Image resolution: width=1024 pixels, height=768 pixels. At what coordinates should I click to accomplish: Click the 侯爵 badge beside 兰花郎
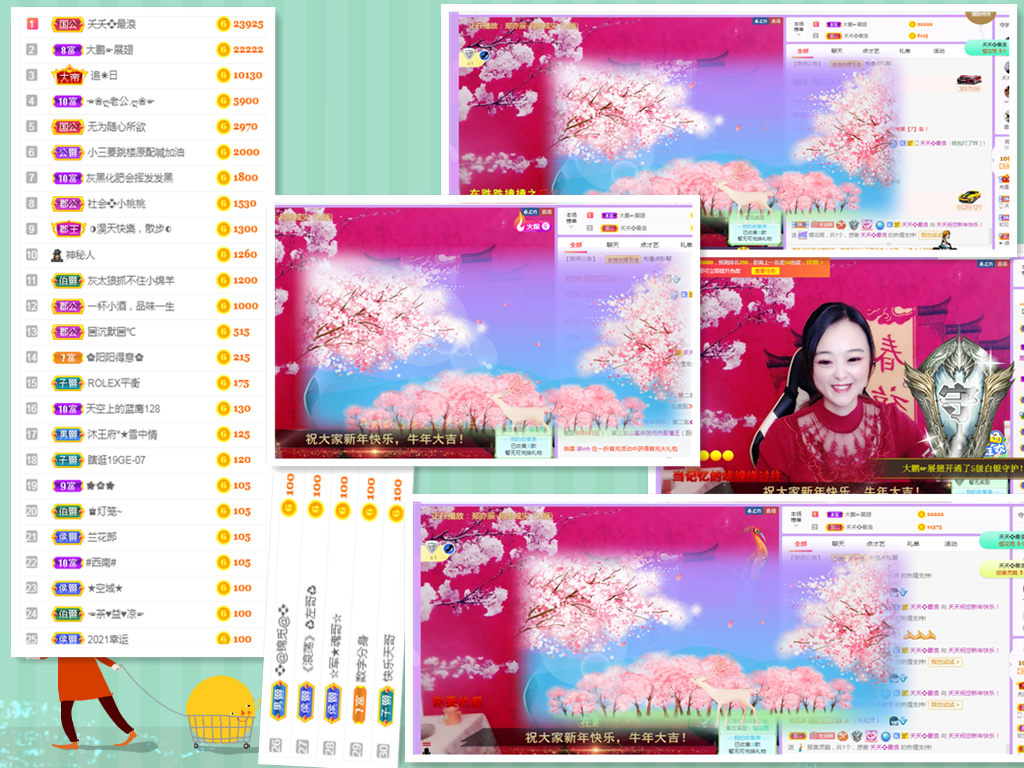[68, 537]
